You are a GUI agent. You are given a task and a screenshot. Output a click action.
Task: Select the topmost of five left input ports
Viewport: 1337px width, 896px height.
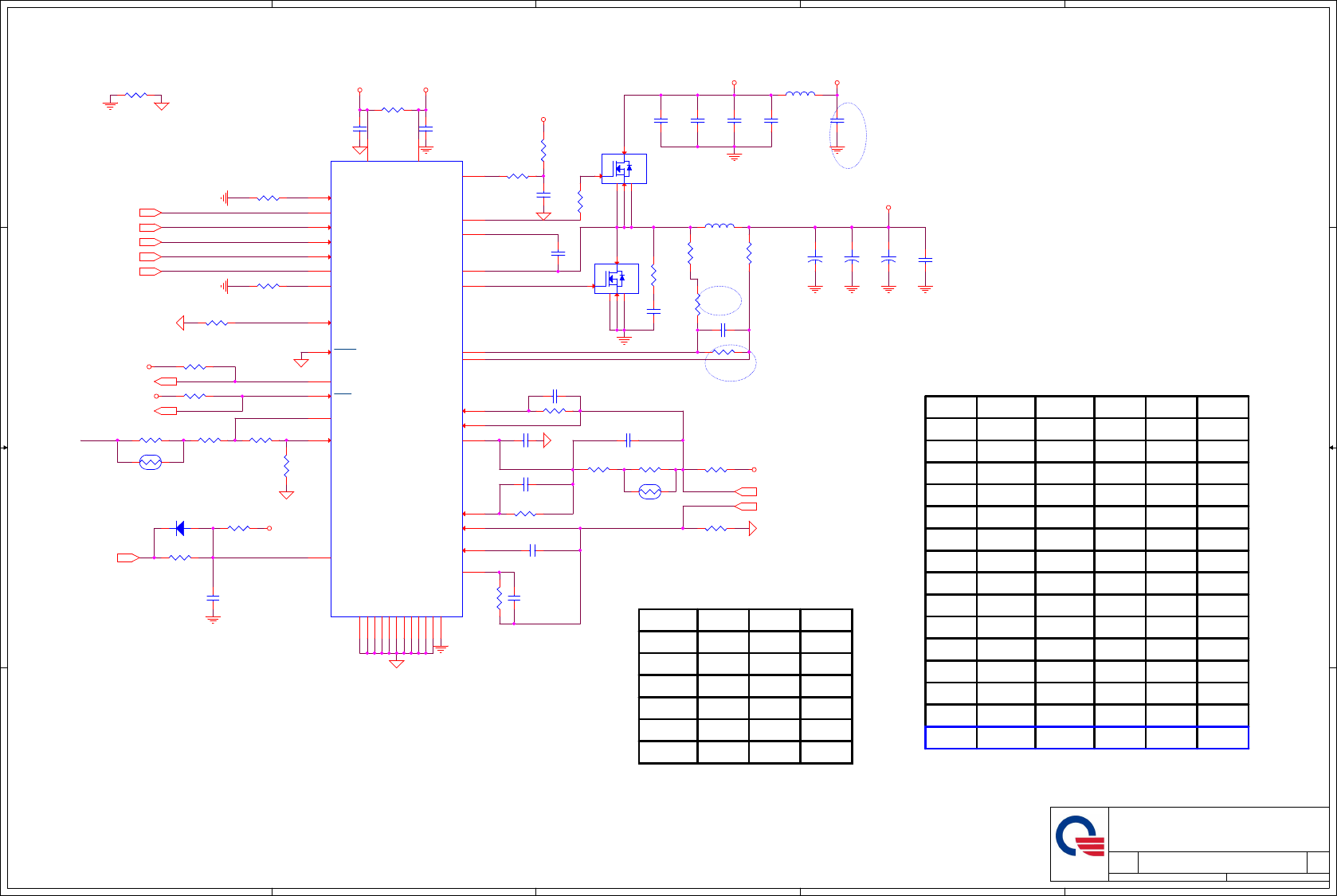151,213
